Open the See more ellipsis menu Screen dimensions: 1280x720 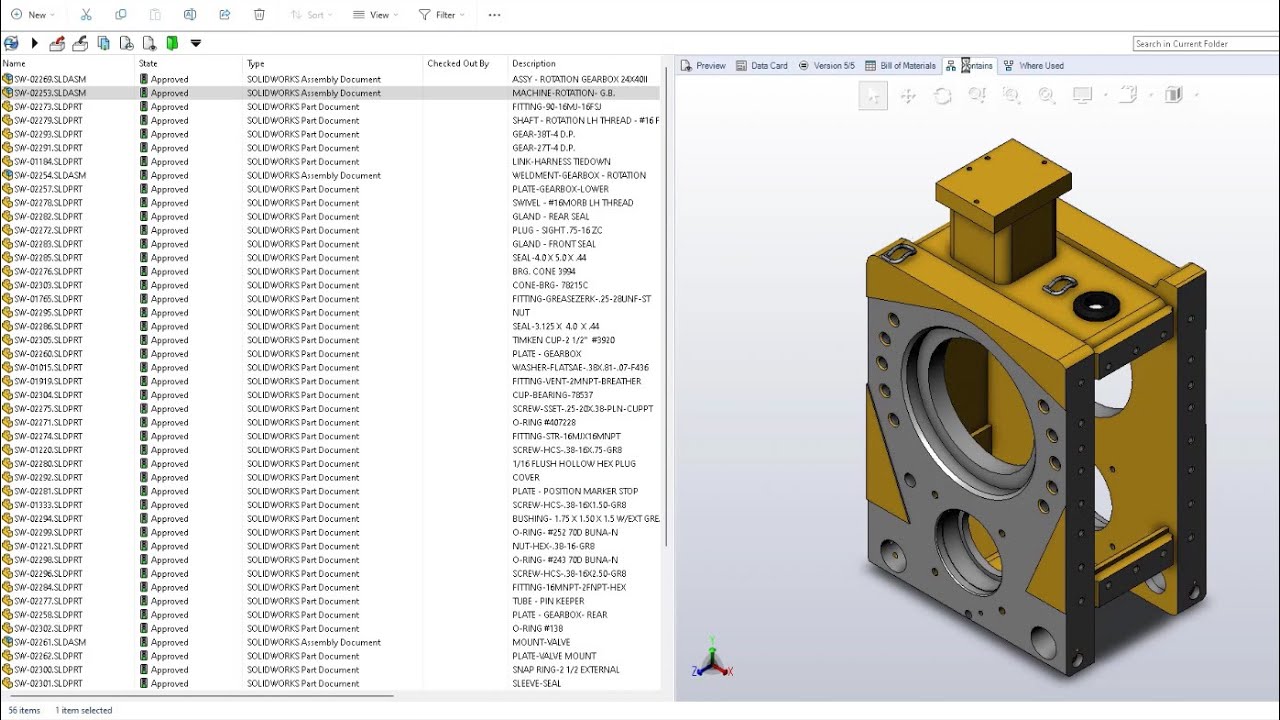point(494,15)
